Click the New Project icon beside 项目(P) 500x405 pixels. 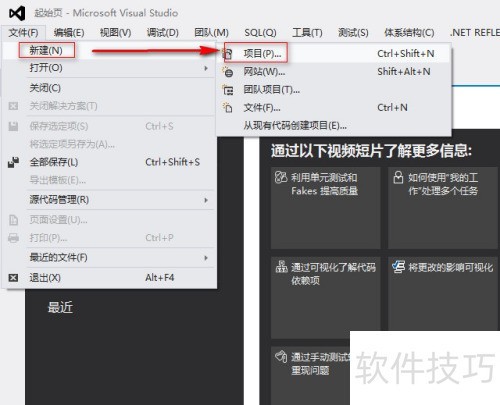coord(228,53)
